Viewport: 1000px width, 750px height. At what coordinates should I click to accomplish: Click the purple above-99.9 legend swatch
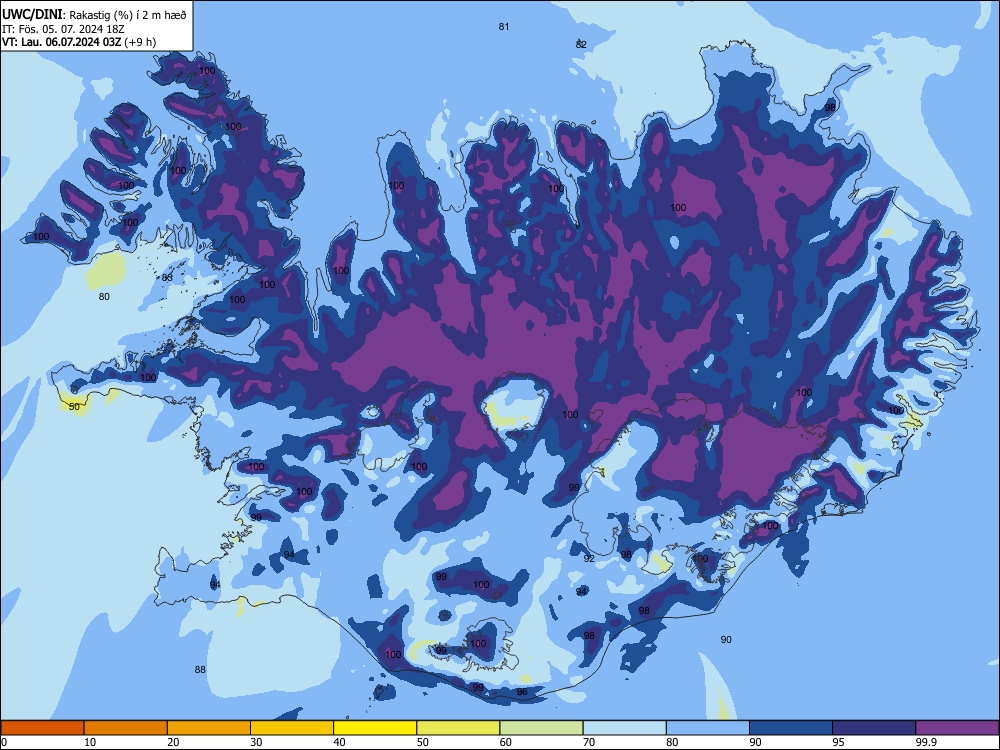(x=957, y=728)
